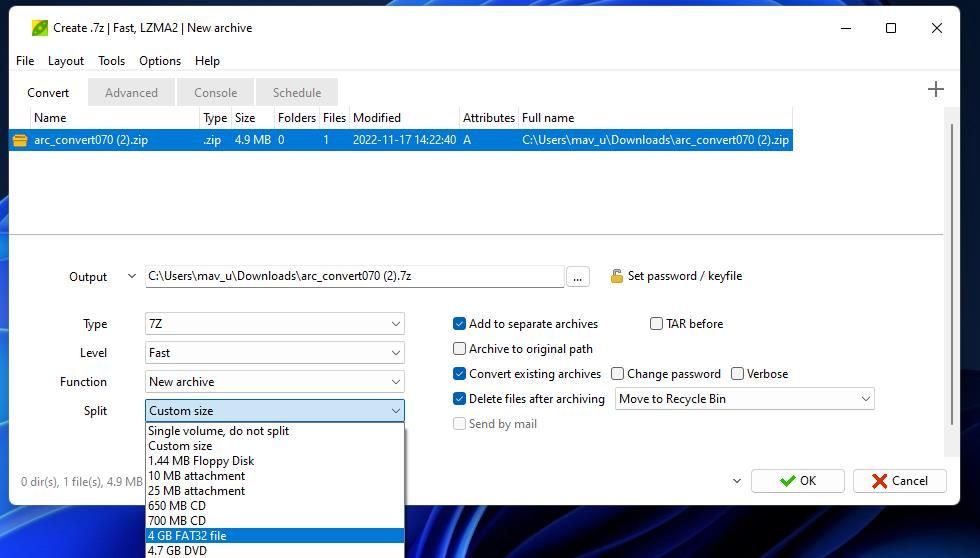This screenshot has height=558, width=980.
Task: Choose Custom size in Split list
Action: tap(275, 446)
